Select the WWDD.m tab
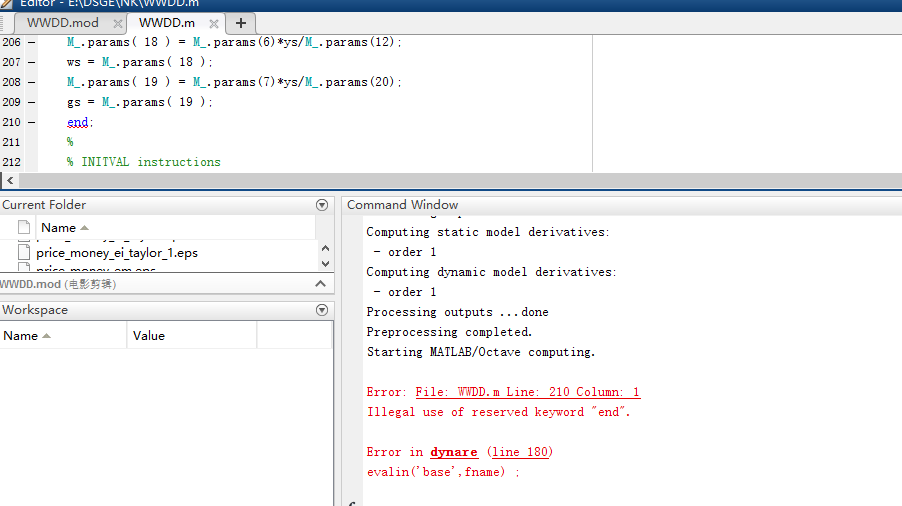902x506 pixels. [167, 22]
